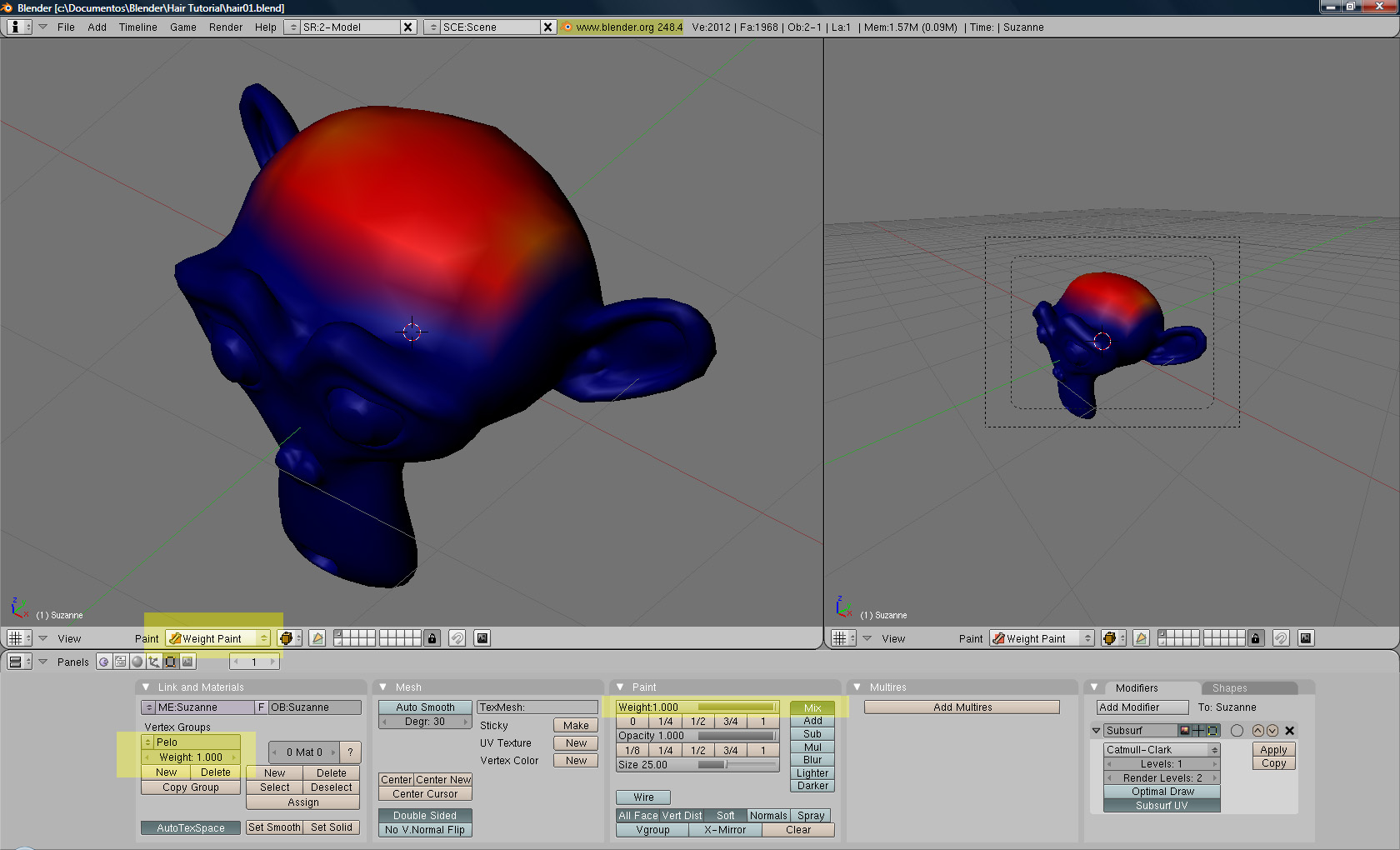Open the right viewport Weight Paint mode dropdown
1400x850 pixels.
(1042, 638)
